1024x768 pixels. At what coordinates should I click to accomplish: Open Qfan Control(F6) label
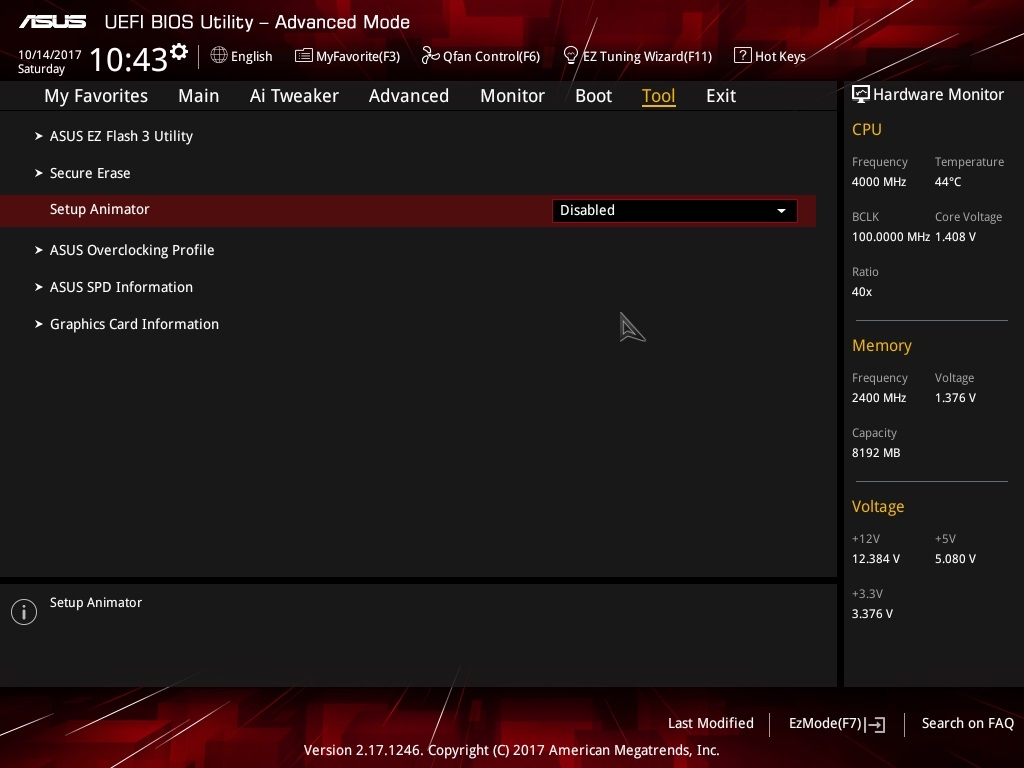[x=491, y=56]
